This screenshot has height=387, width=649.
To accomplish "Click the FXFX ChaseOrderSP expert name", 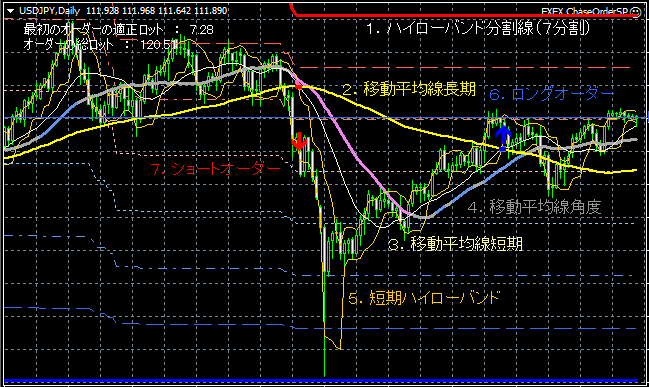I will click(585, 12).
